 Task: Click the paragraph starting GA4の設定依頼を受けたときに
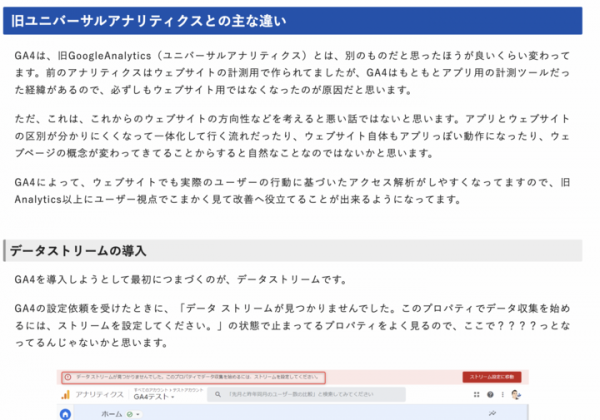point(292,326)
